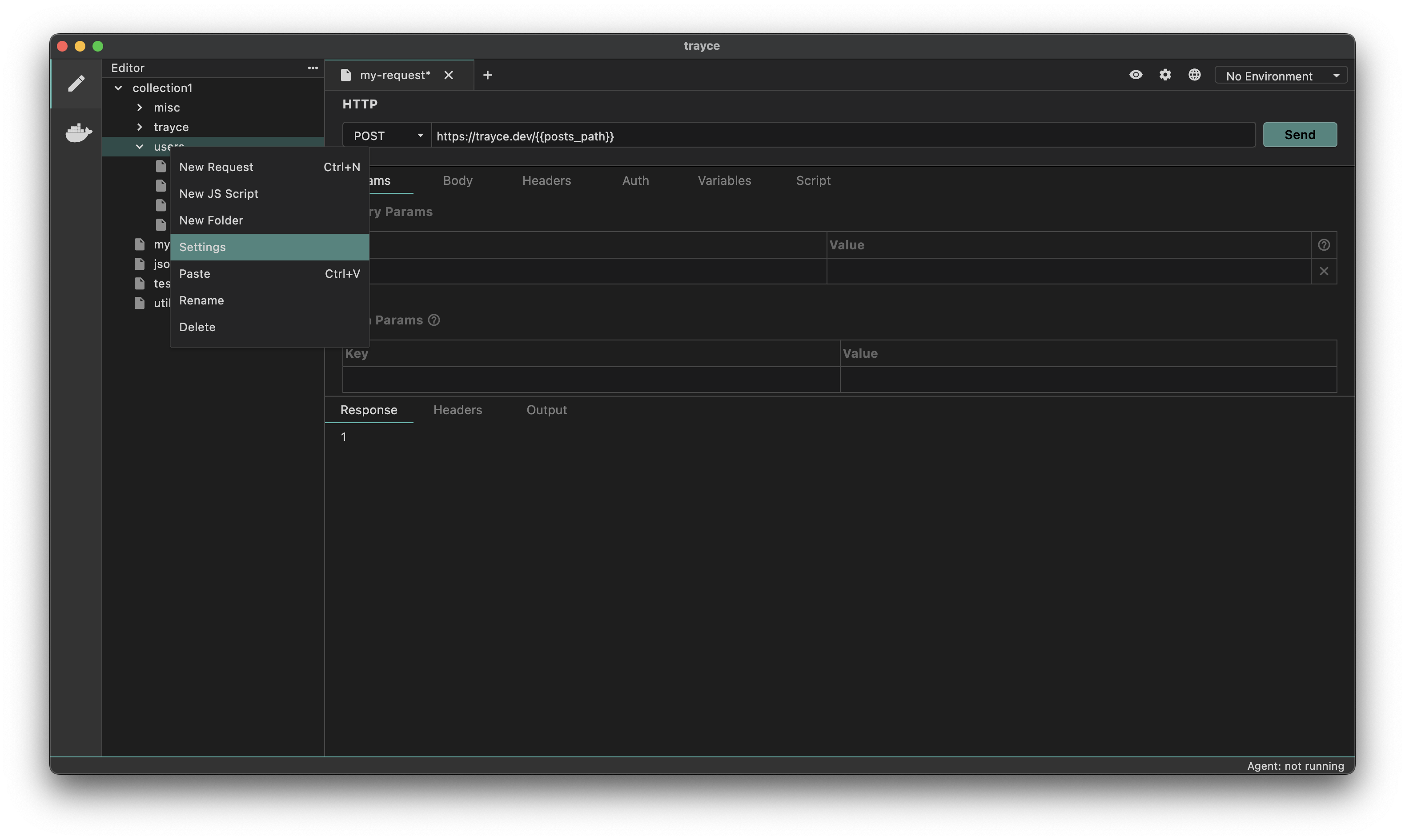This screenshot has width=1405, height=840.
Task: Open the Editor panel three-dots menu
Action: pyautogui.click(x=313, y=68)
